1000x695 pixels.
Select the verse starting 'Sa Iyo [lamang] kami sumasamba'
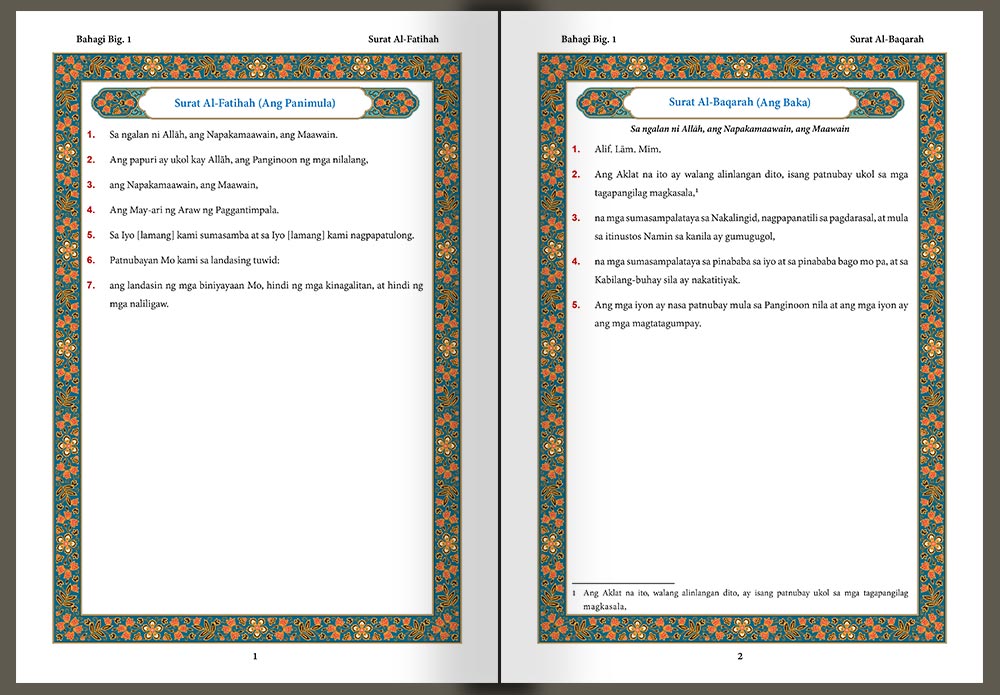[261, 235]
